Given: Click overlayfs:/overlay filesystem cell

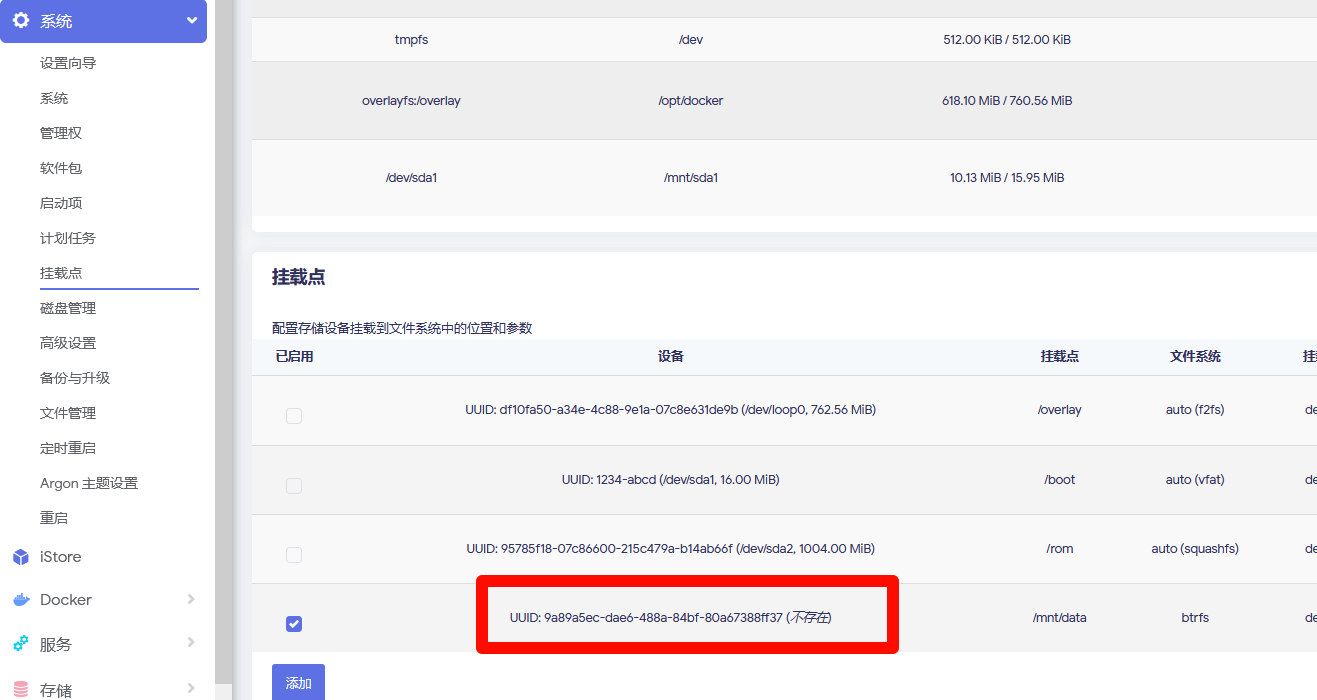Looking at the screenshot, I should (x=411, y=101).
